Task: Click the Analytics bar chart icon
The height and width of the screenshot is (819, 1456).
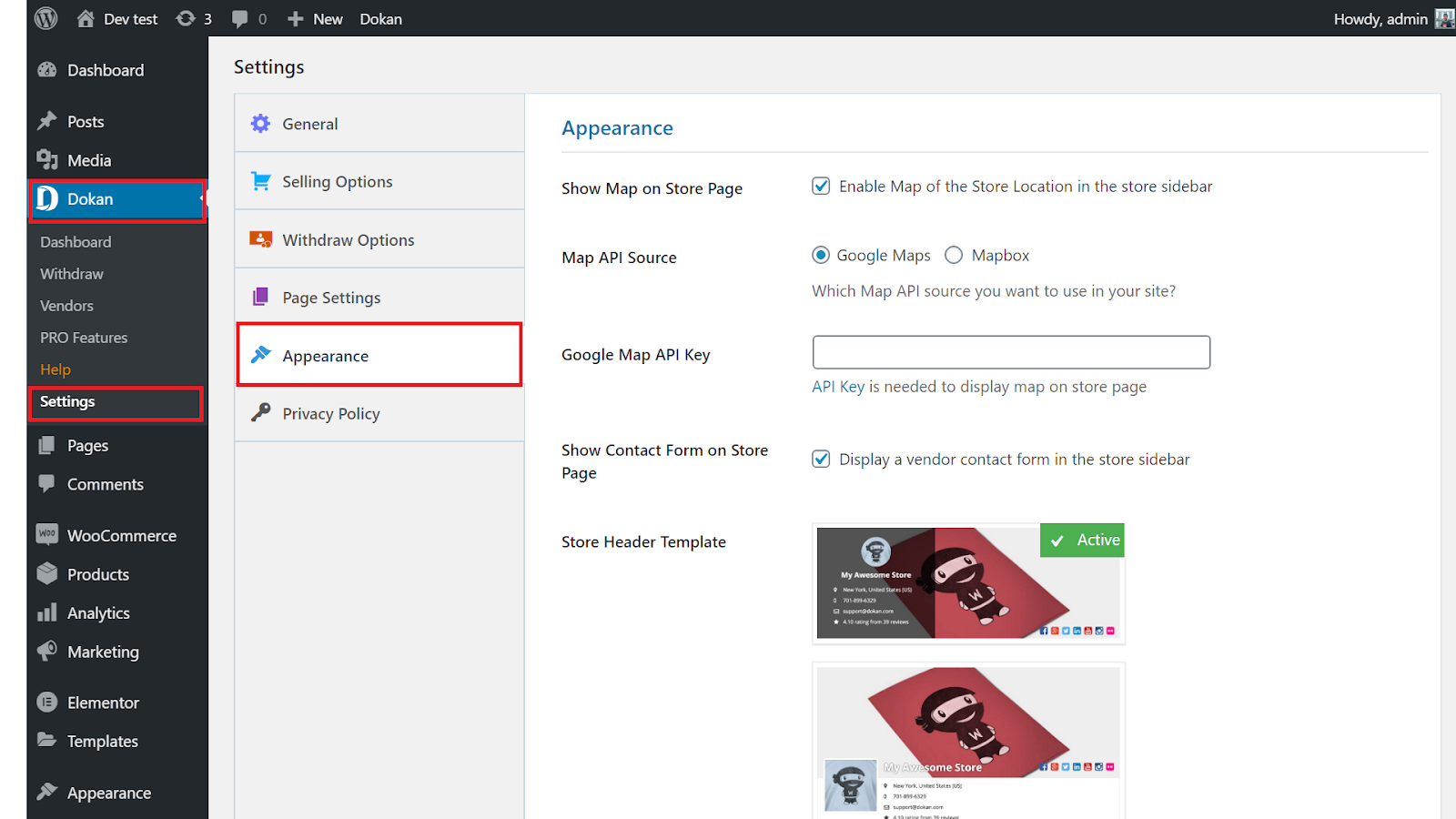Action: 47,612
